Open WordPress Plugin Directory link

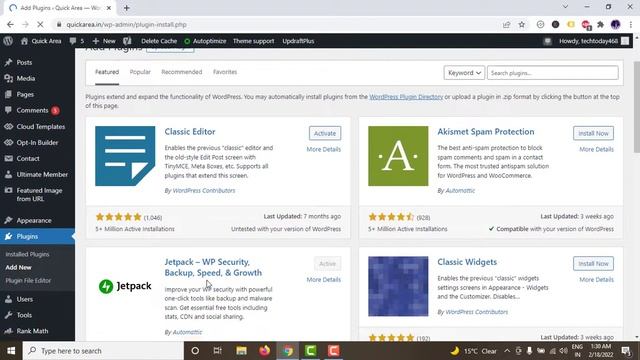406,97
